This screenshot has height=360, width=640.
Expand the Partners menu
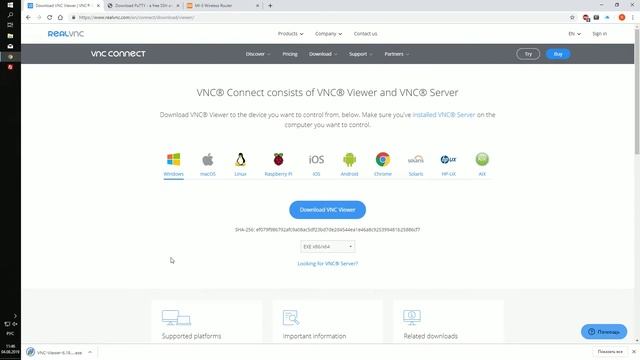(x=396, y=54)
